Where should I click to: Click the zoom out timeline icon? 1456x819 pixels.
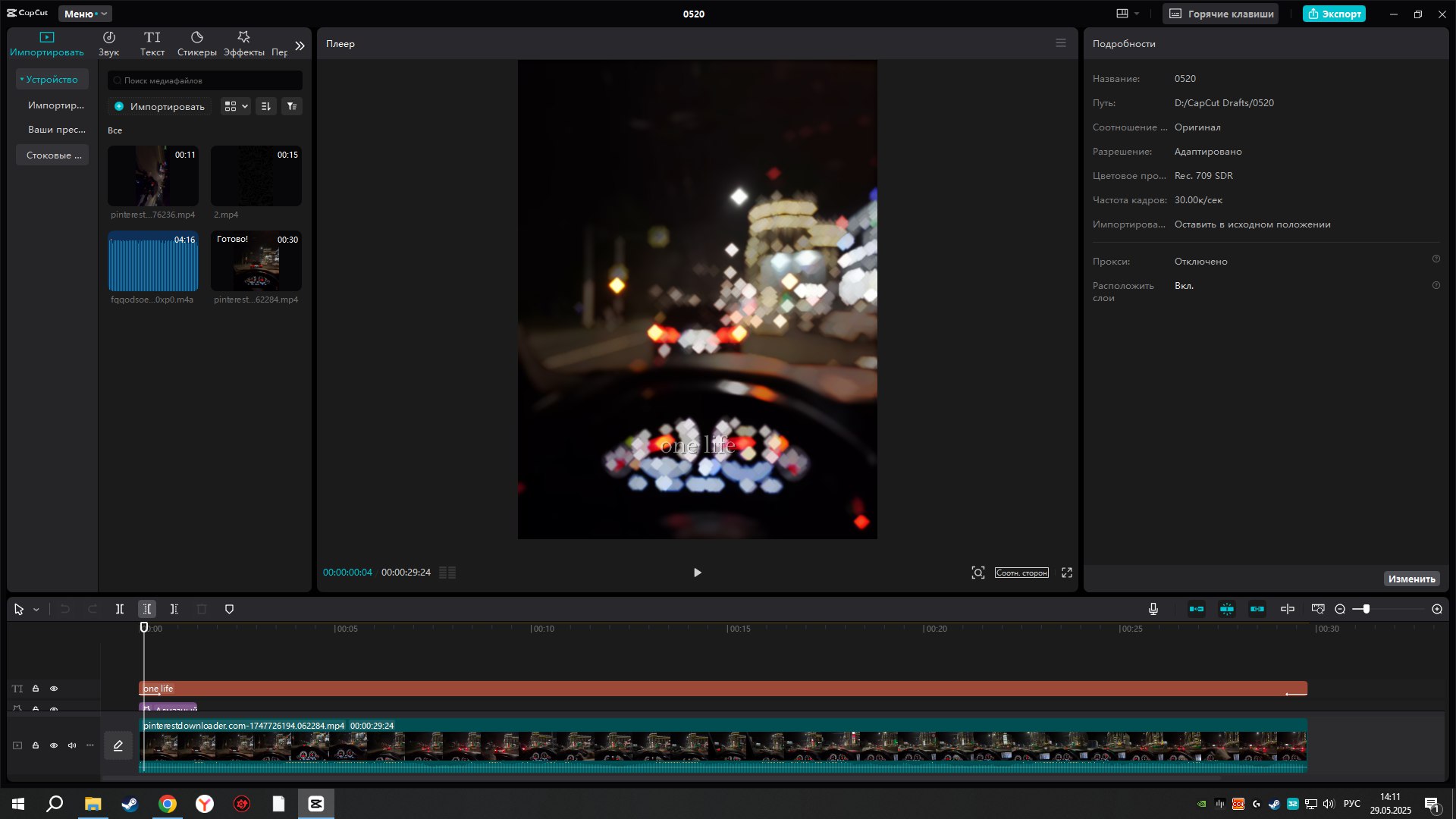pos(1340,609)
